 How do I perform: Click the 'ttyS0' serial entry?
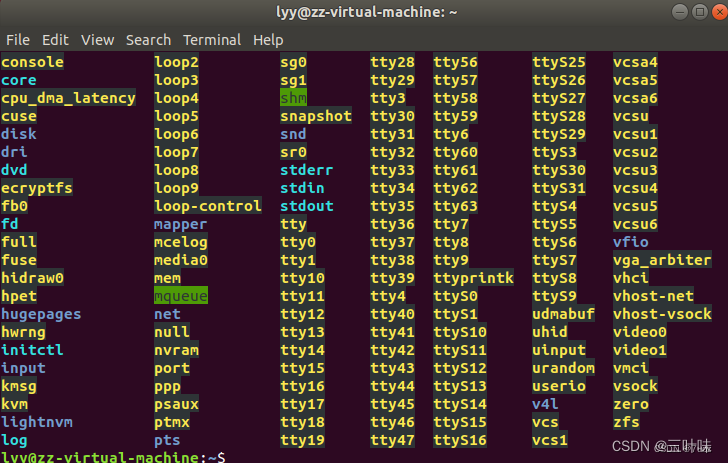tap(455, 296)
